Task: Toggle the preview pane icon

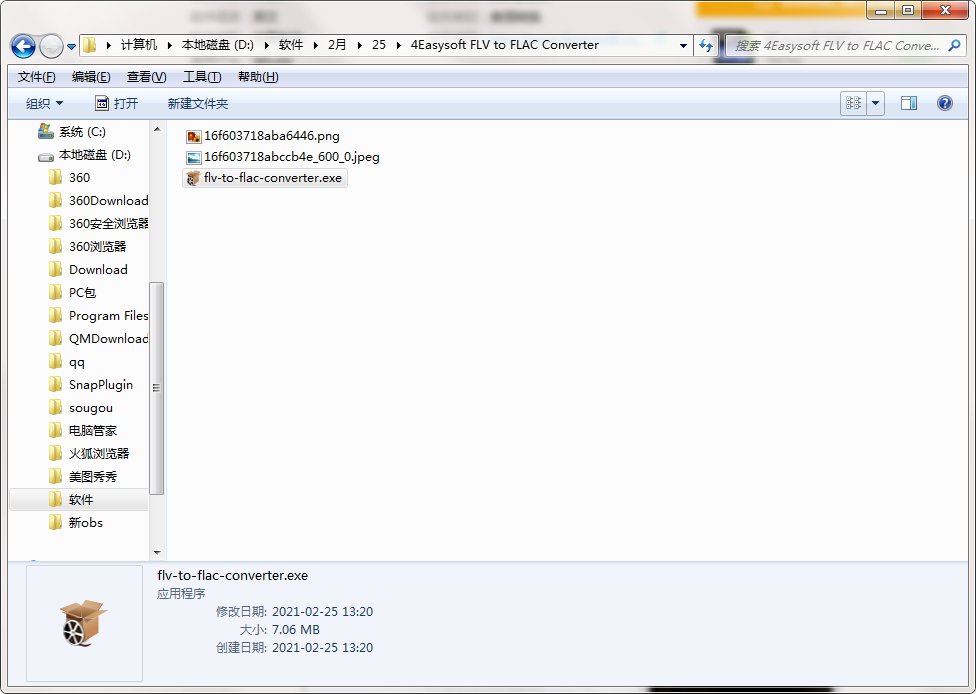Action: click(x=909, y=103)
